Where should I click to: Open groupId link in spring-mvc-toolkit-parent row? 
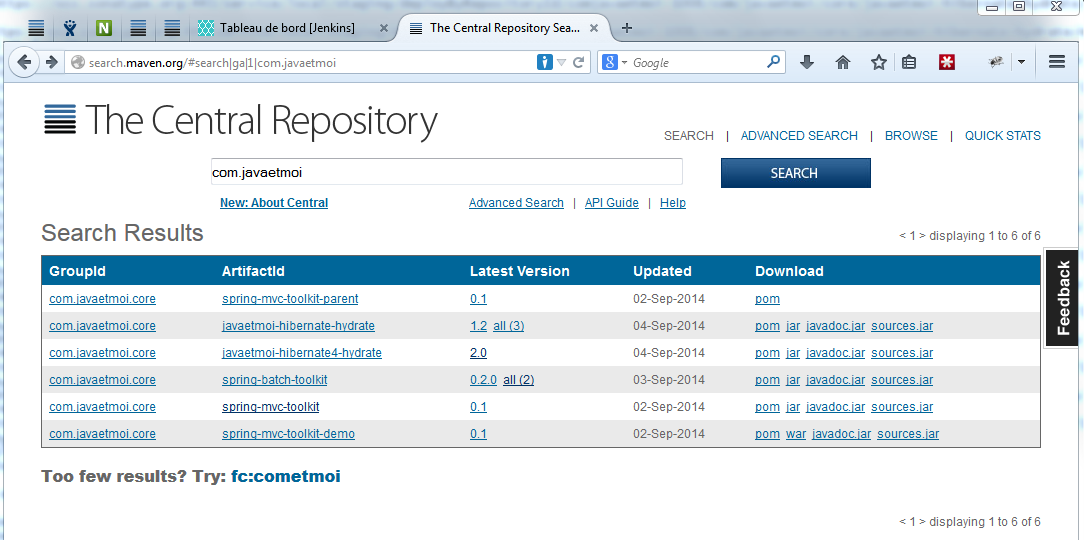click(102, 299)
